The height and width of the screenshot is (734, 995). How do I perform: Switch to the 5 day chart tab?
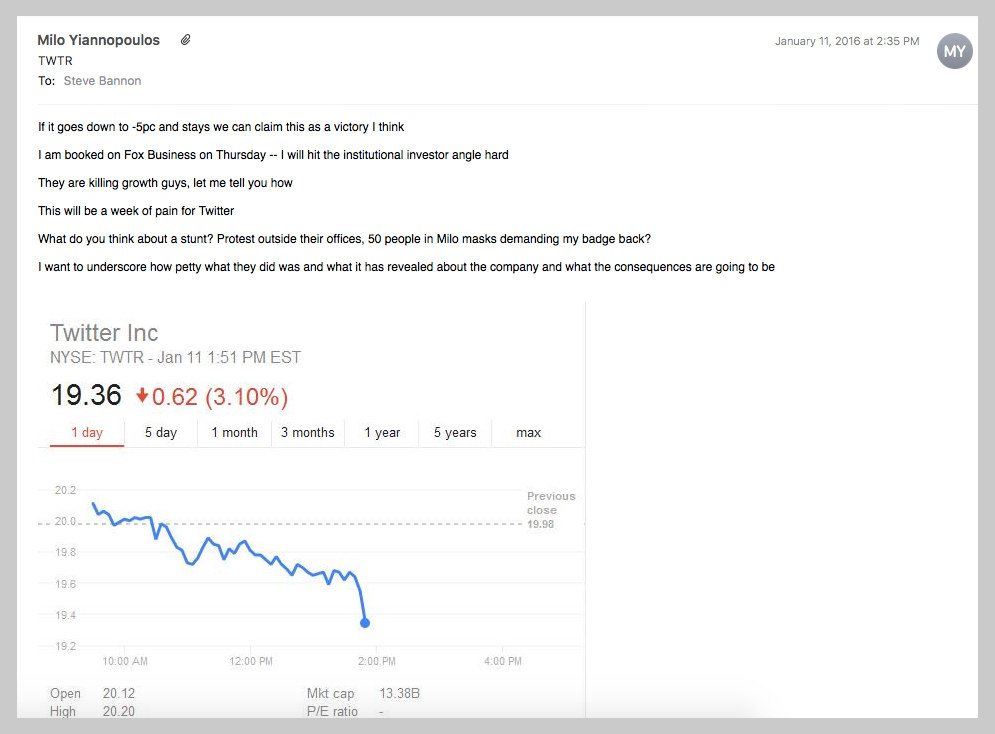[x=161, y=433]
